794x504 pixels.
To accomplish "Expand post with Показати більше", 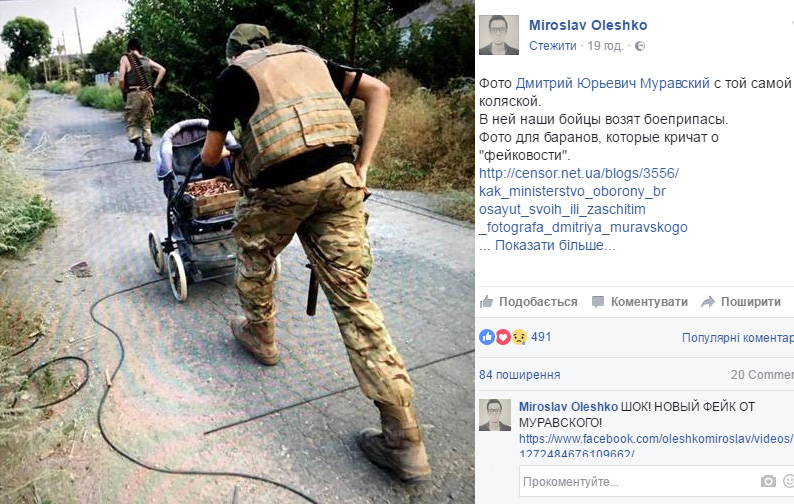I will (x=555, y=245).
